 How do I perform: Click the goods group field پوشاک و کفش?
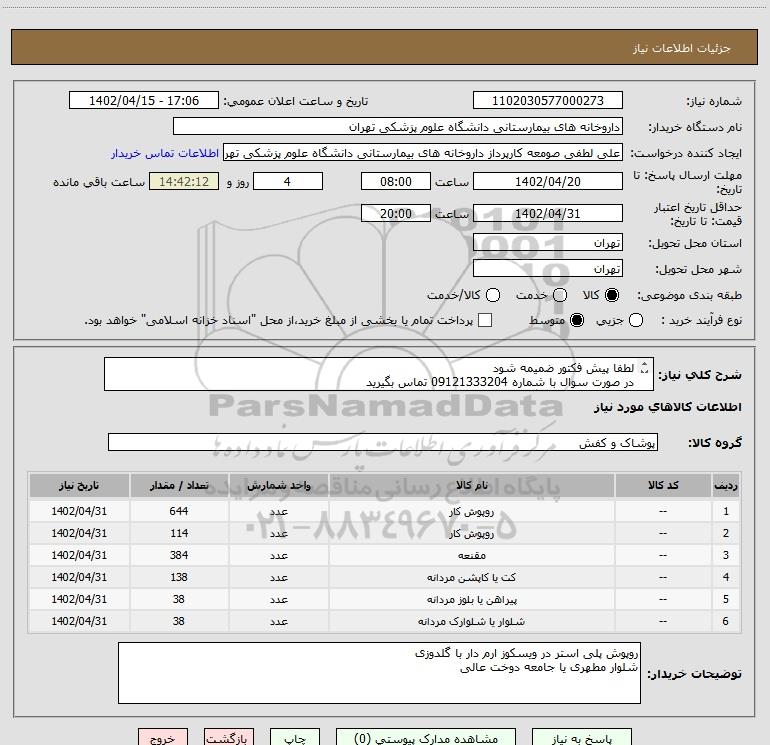tap(383, 442)
